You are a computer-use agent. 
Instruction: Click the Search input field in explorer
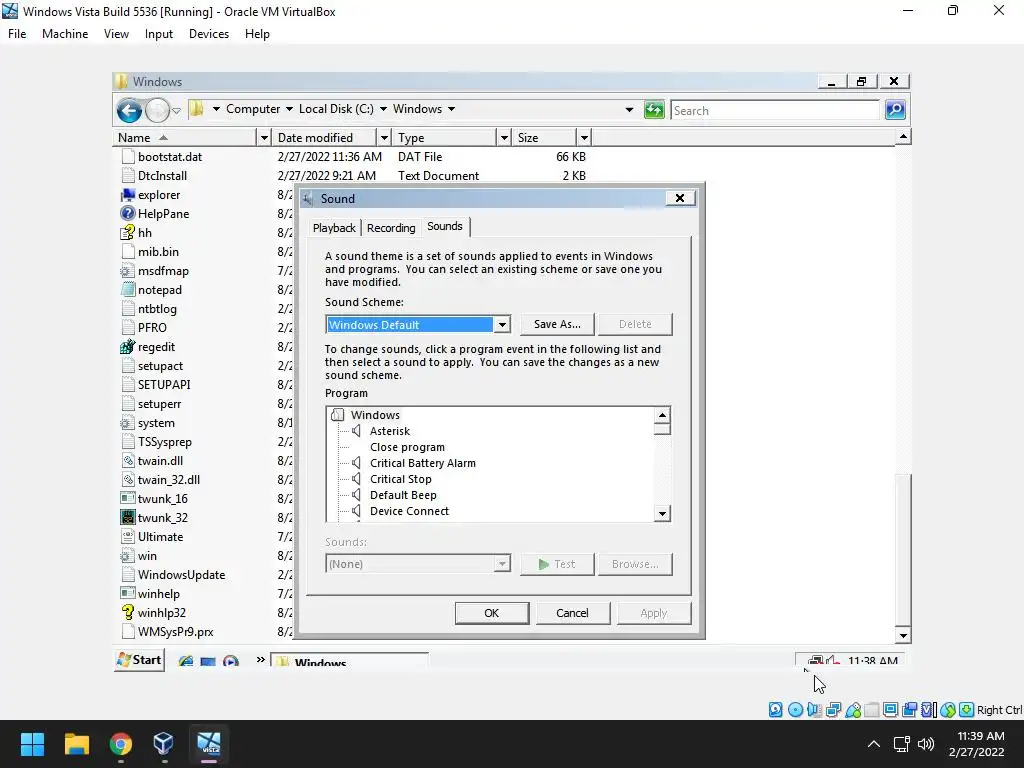pos(775,110)
